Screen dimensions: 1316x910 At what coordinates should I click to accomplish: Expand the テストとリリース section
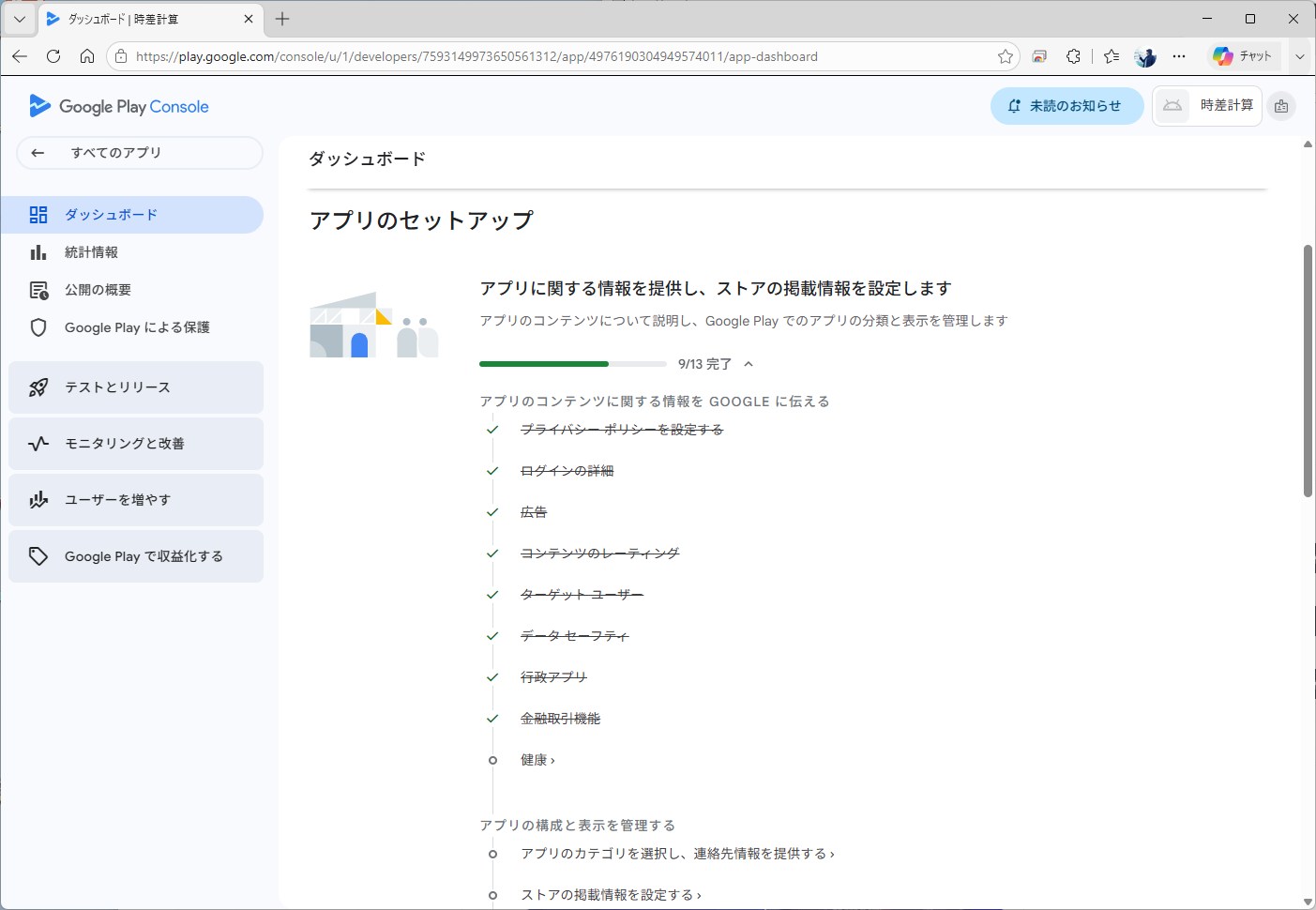click(136, 387)
